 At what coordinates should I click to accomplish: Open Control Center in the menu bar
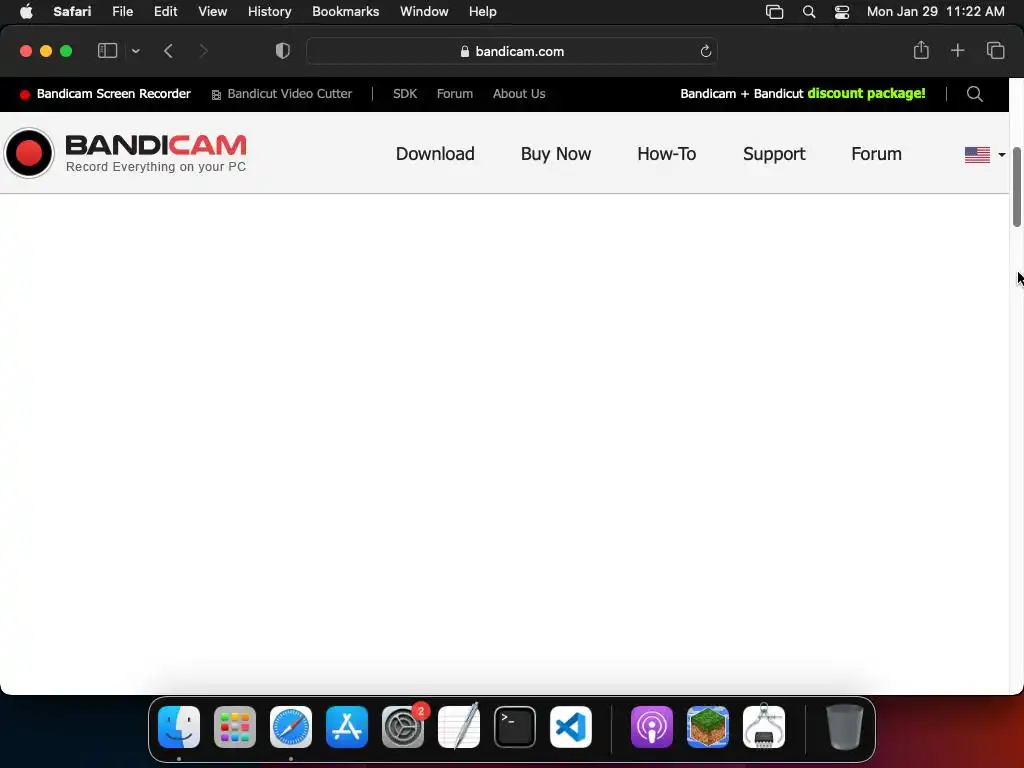pyautogui.click(x=842, y=12)
